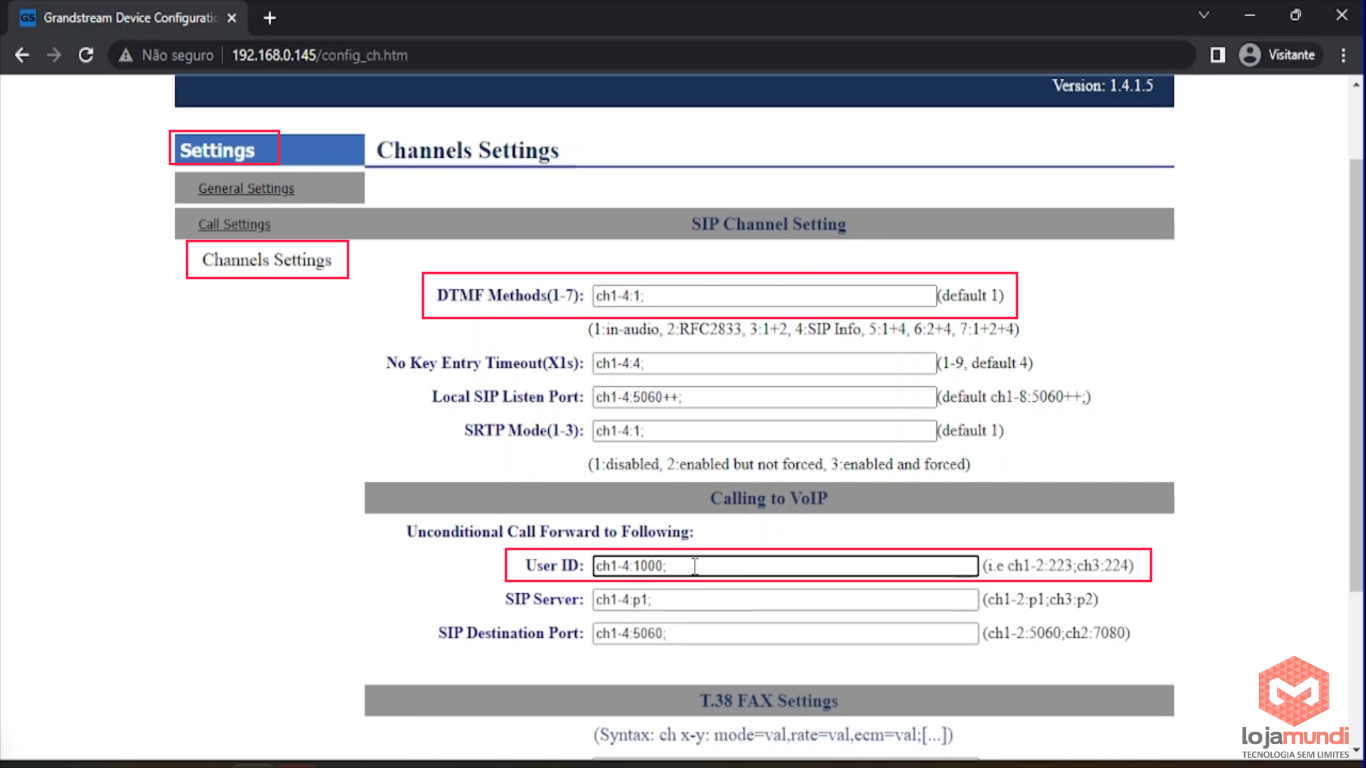Viewport: 1366px width, 768px height.
Task: Click the SRTP Mode input field
Action: click(x=764, y=431)
